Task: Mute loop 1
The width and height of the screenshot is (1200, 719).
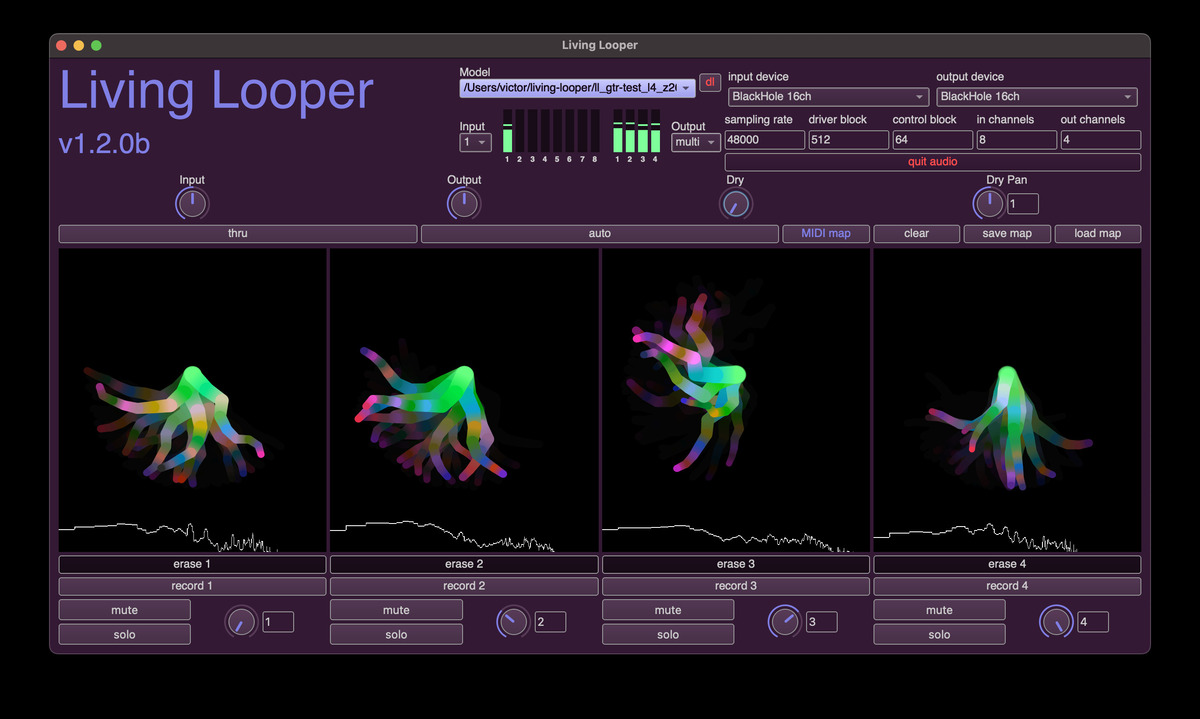Action: pos(125,610)
